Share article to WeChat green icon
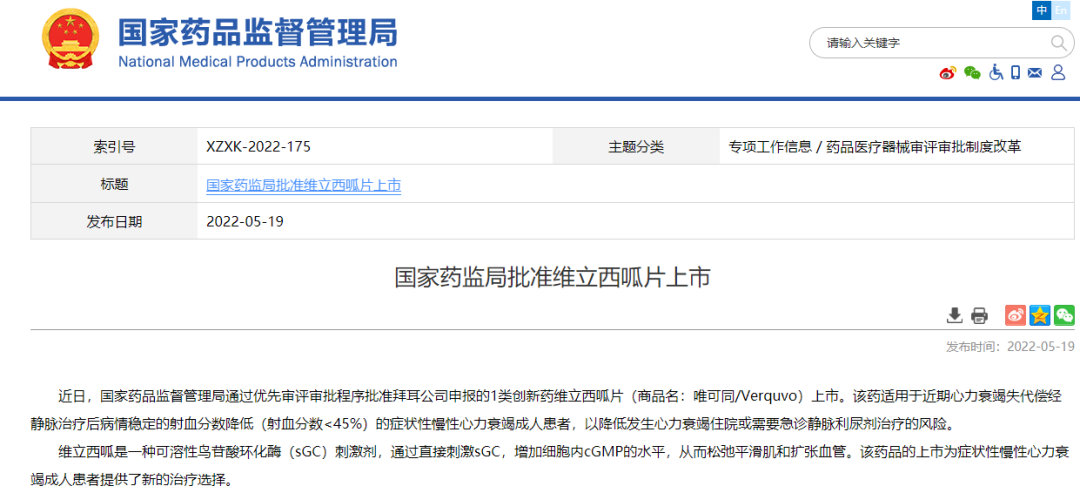The height and width of the screenshot is (493, 1080). 1064,315
